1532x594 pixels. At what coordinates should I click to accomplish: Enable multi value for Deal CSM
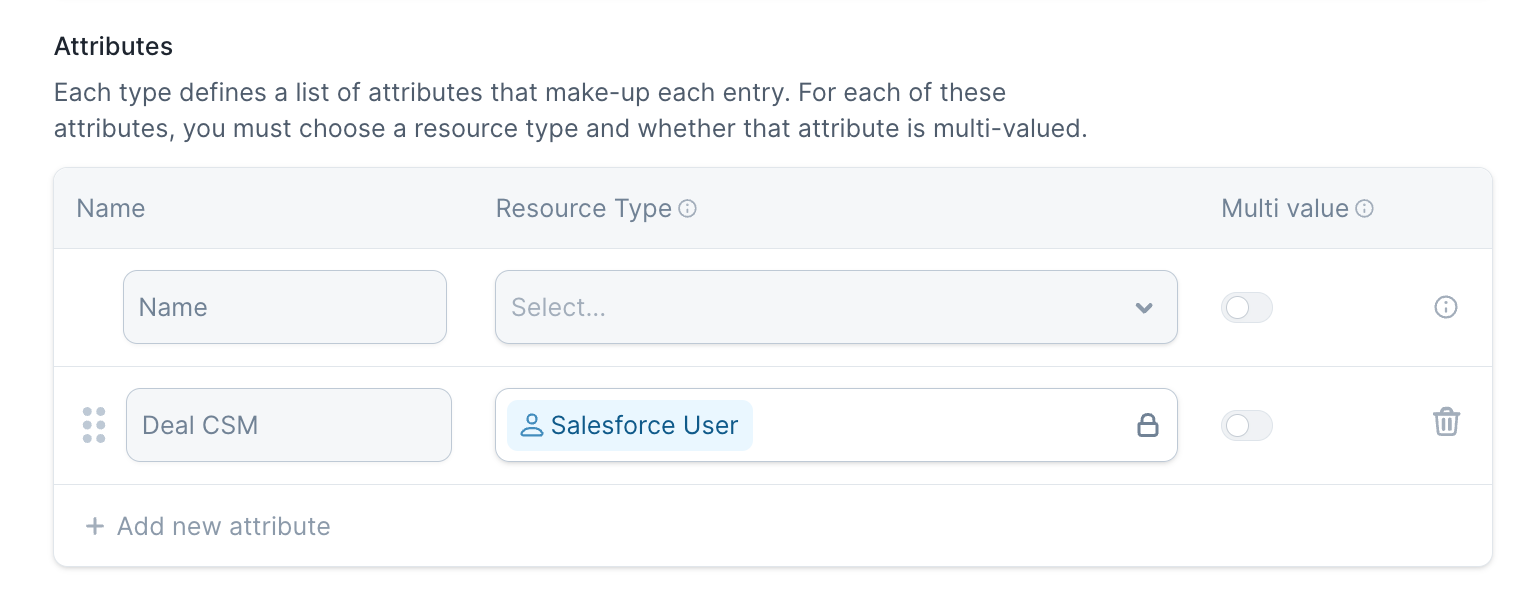pyautogui.click(x=1246, y=426)
